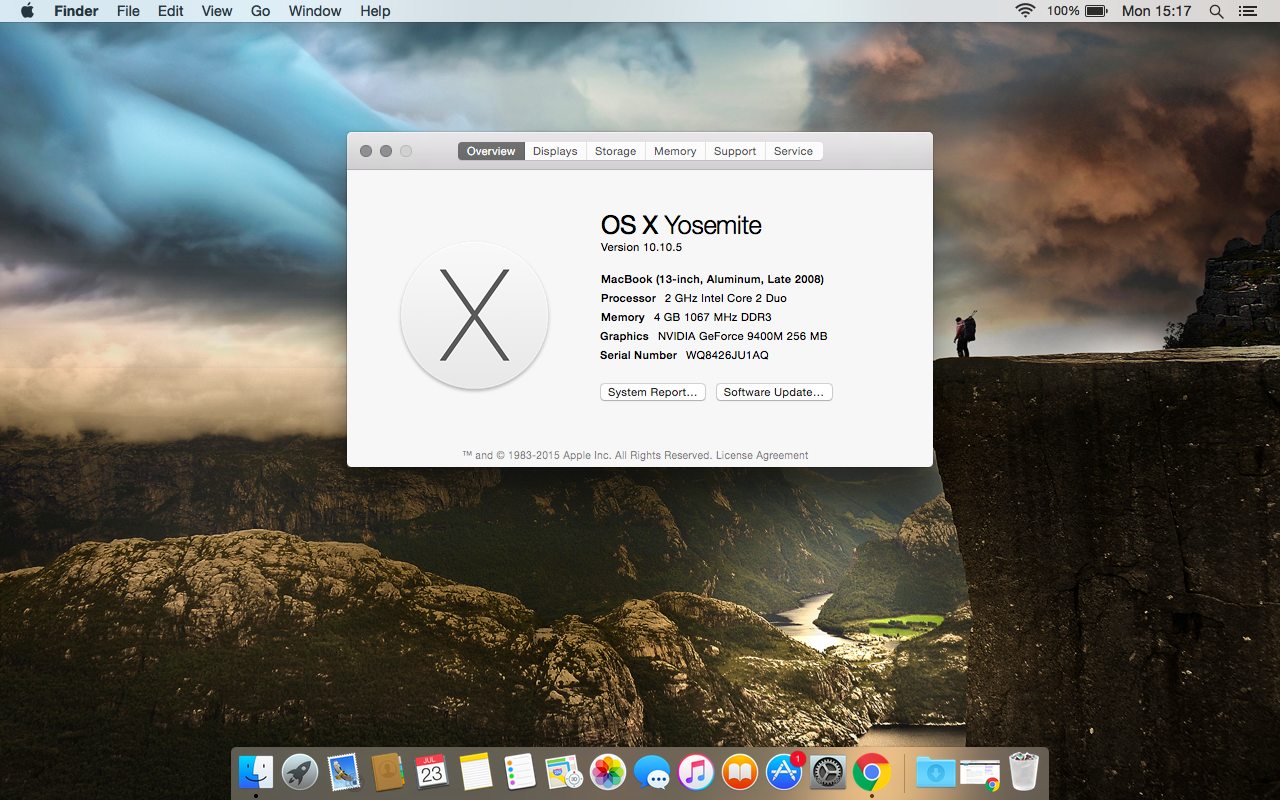Open Messages app in Dock

(652, 772)
